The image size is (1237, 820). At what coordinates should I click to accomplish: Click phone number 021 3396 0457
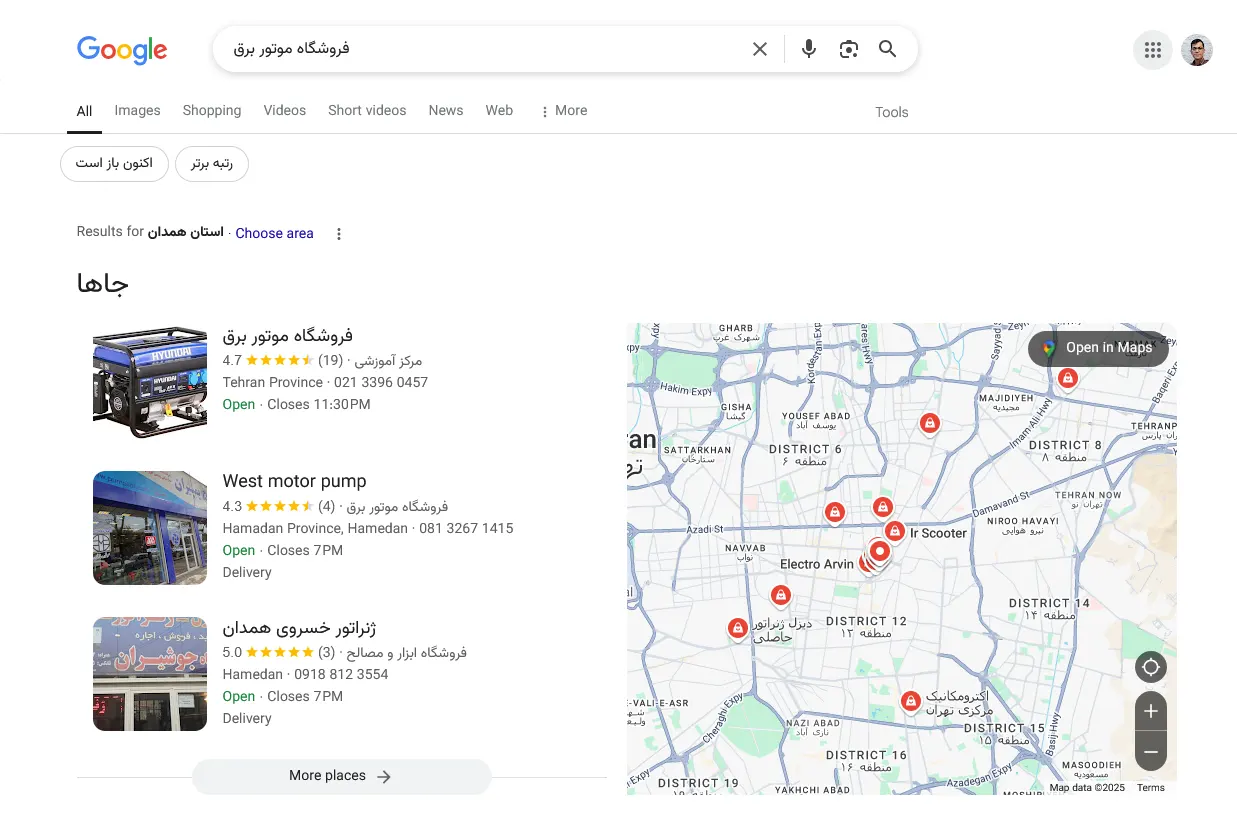click(381, 382)
